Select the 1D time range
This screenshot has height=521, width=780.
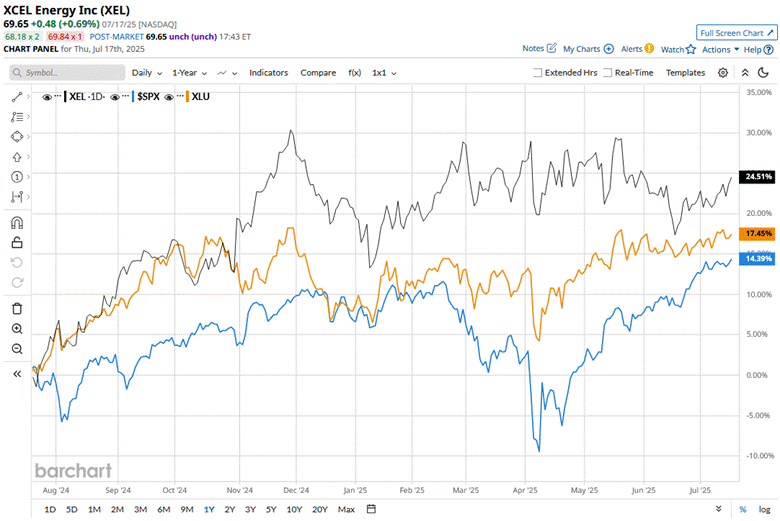click(50, 509)
